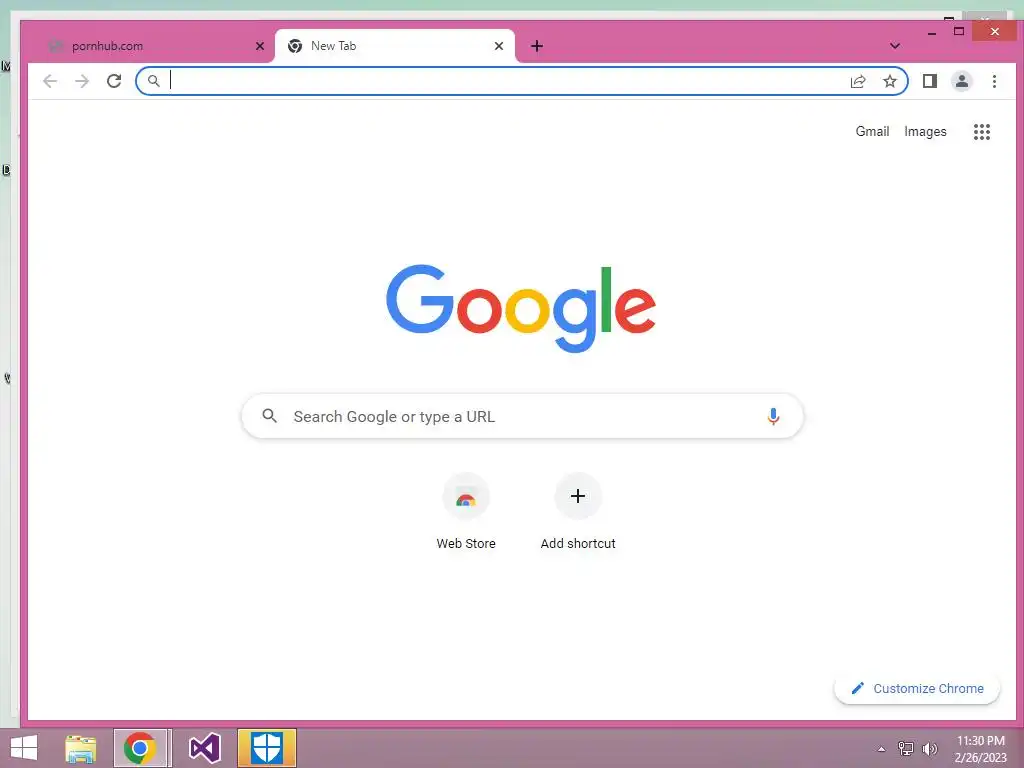This screenshot has width=1024, height=768.
Task: Bookmark this tab with the star icon
Action: click(889, 81)
